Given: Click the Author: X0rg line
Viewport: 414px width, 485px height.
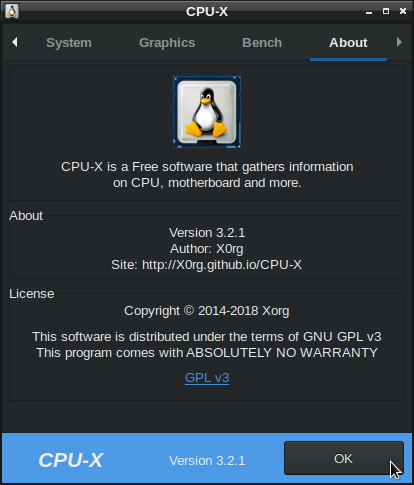Looking at the screenshot, I should click(207, 249).
